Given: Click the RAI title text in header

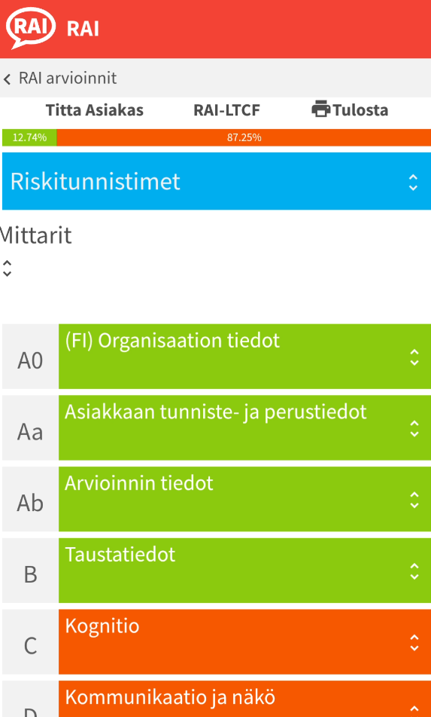Looking at the screenshot, I should (x=83, y=29).
